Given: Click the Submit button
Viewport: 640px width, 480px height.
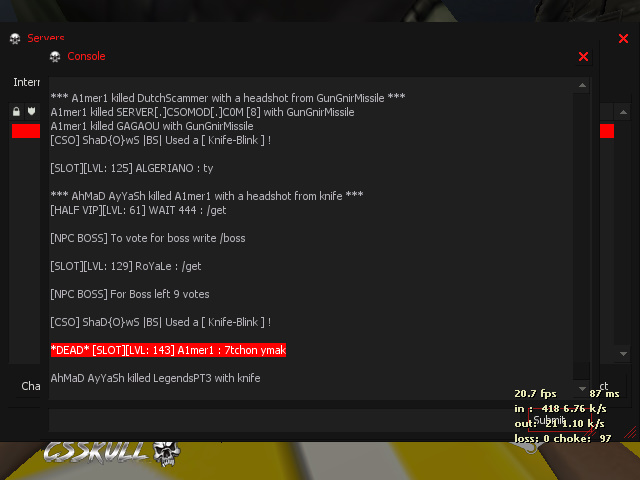Looking at the screenshot, I should tap(549, 420).
